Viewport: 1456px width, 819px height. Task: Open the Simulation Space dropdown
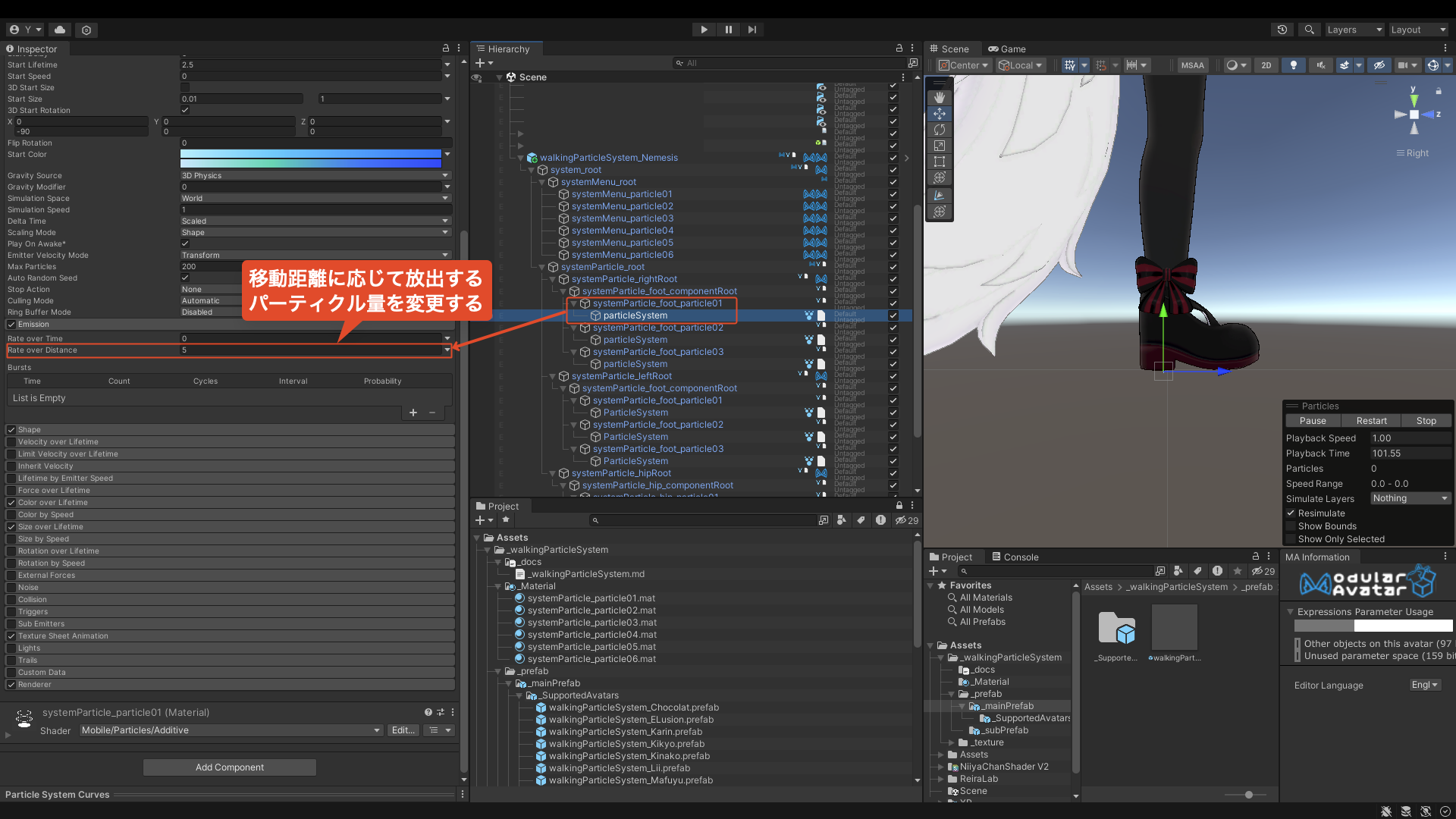[315, 199]
